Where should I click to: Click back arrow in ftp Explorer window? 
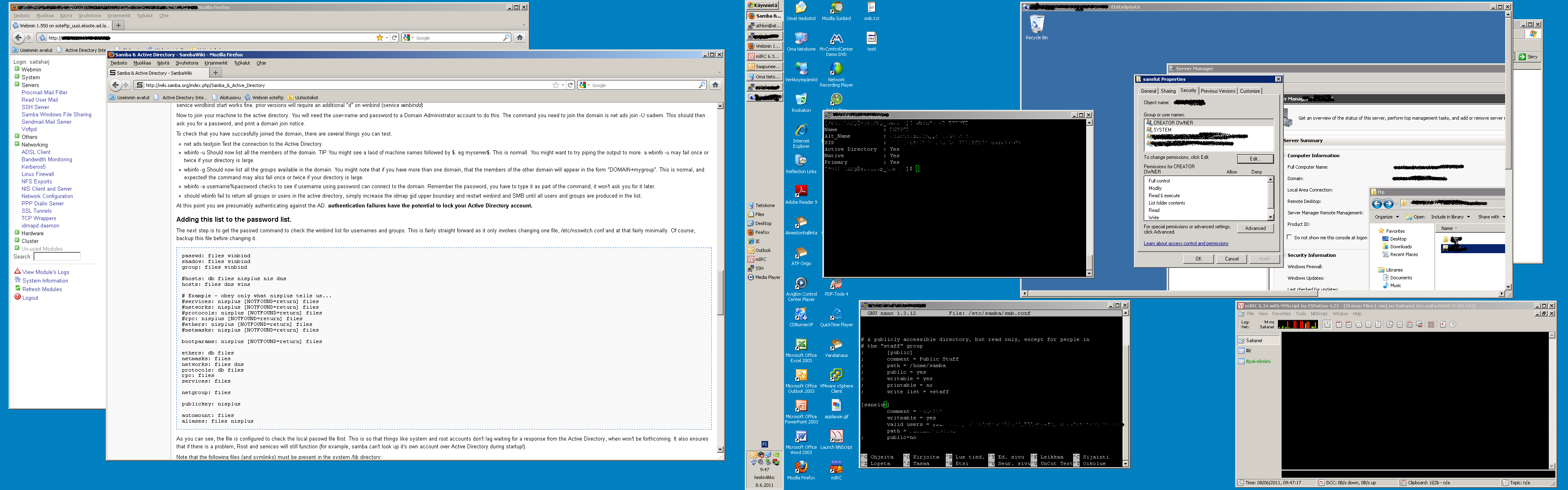point(1377,204)
